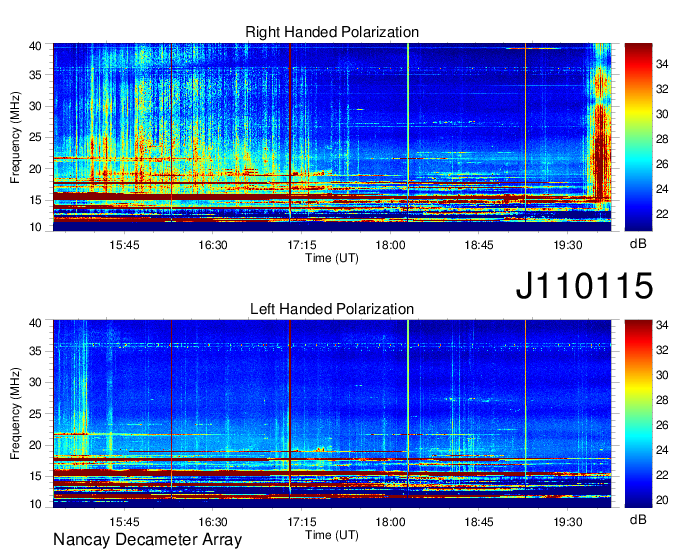Click the 18:45 time tick under the Left Handed plot
This screenshot has width=680, height=552.
[479, 522]
